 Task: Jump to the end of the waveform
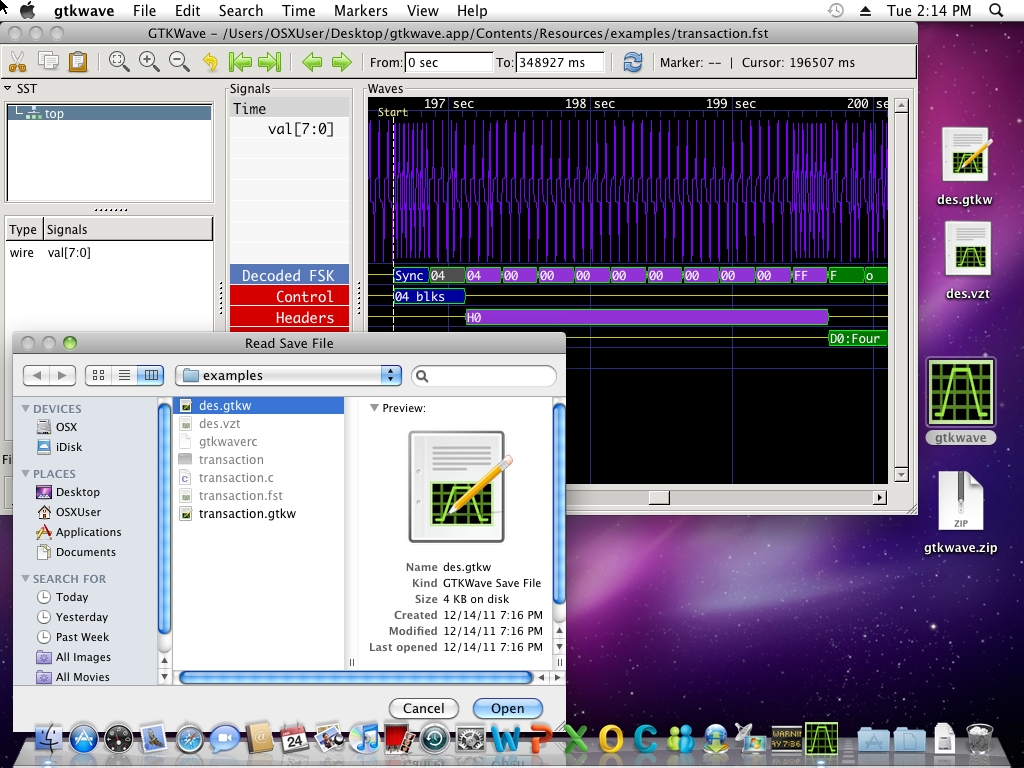click(x=269, y=62)
